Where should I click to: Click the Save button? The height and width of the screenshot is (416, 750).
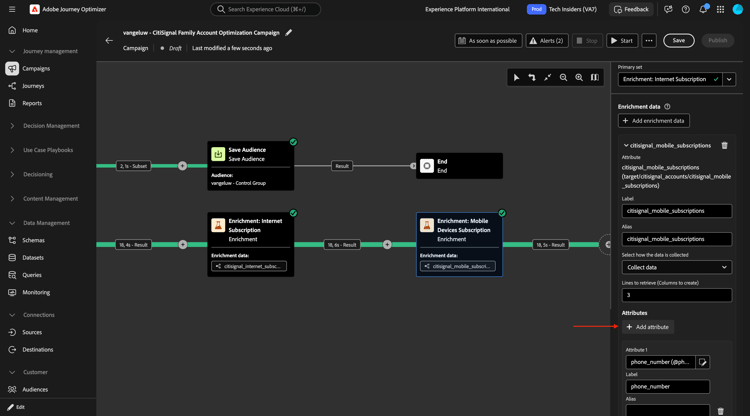coord(679,41)
